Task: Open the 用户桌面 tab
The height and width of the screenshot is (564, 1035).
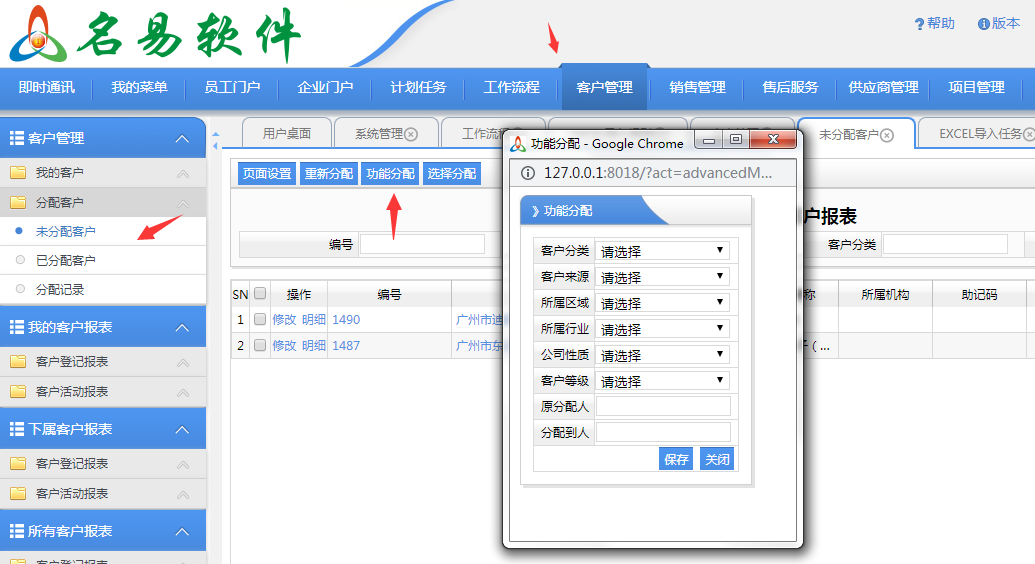Action: (287, 134)
